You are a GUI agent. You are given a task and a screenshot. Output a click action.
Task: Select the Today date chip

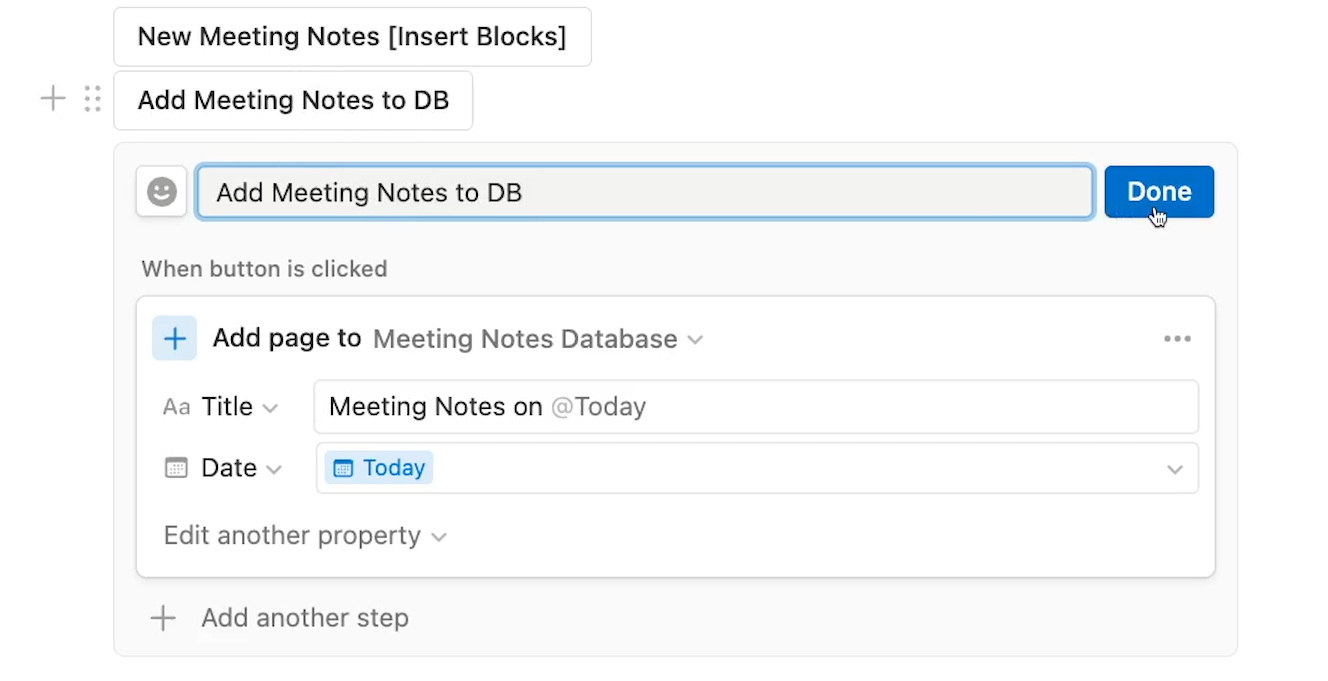pos(379,468)
